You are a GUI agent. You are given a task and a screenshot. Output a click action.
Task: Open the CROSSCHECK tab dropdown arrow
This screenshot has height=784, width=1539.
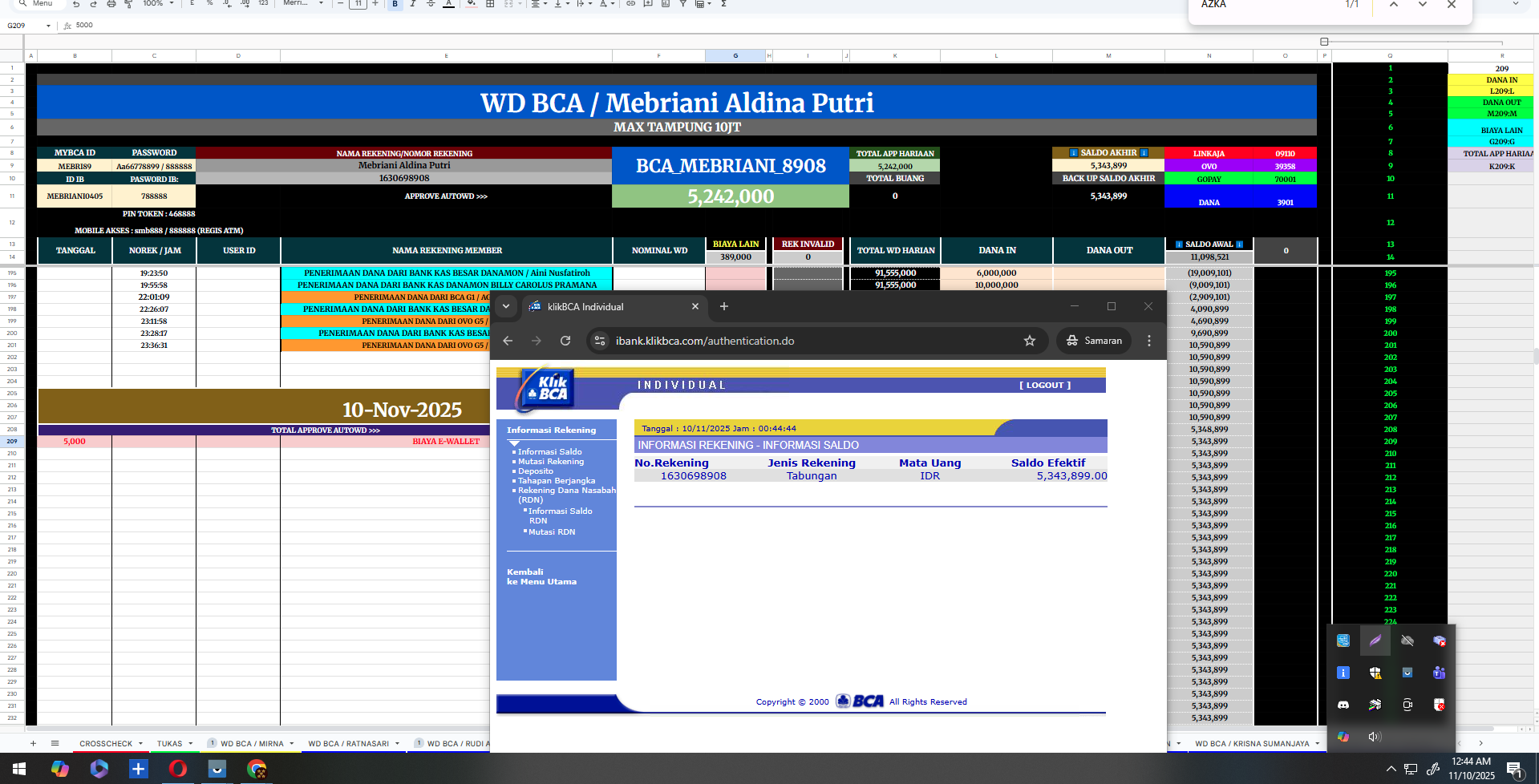[140, 744]
